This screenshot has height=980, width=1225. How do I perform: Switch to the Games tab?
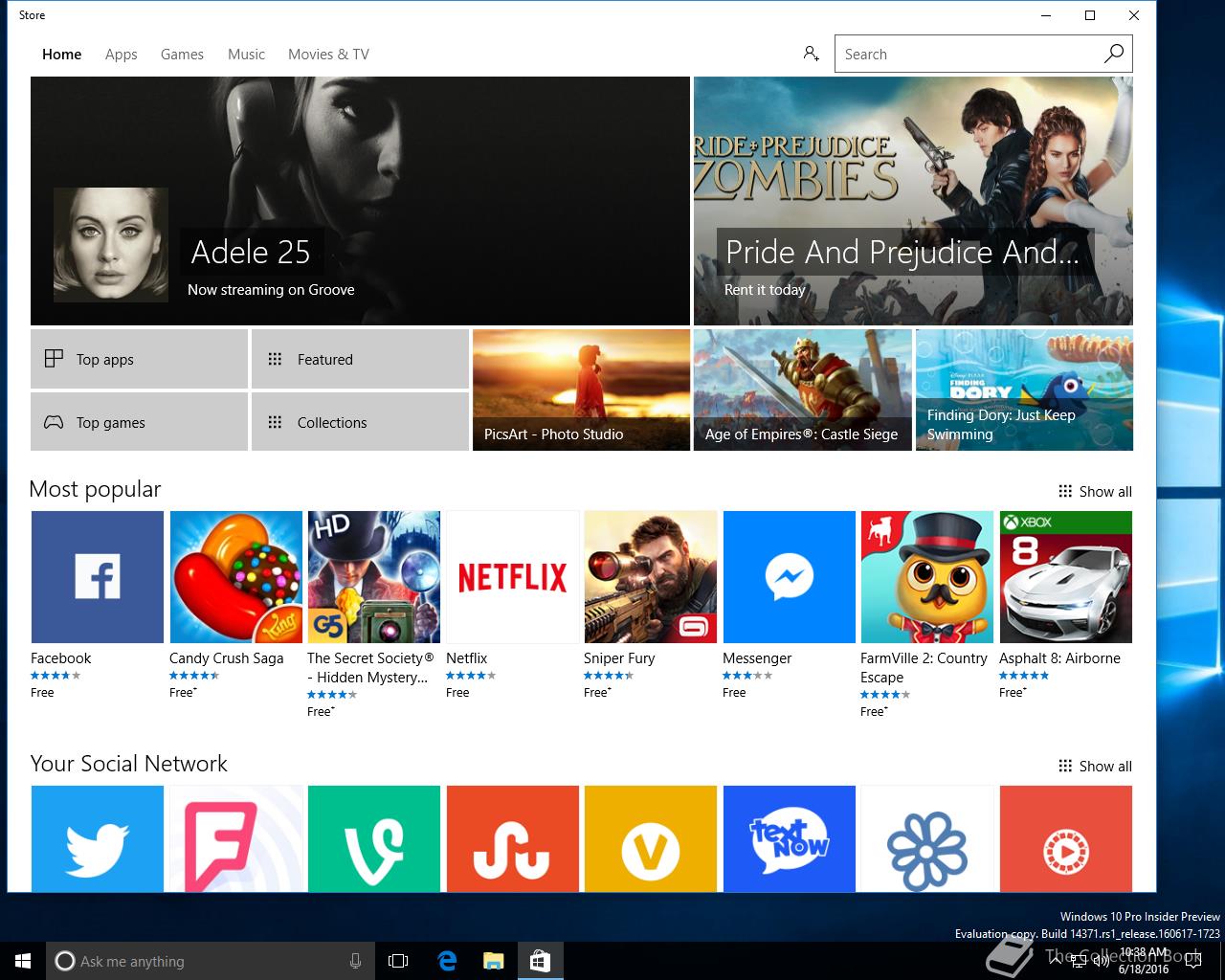point(182,54)
